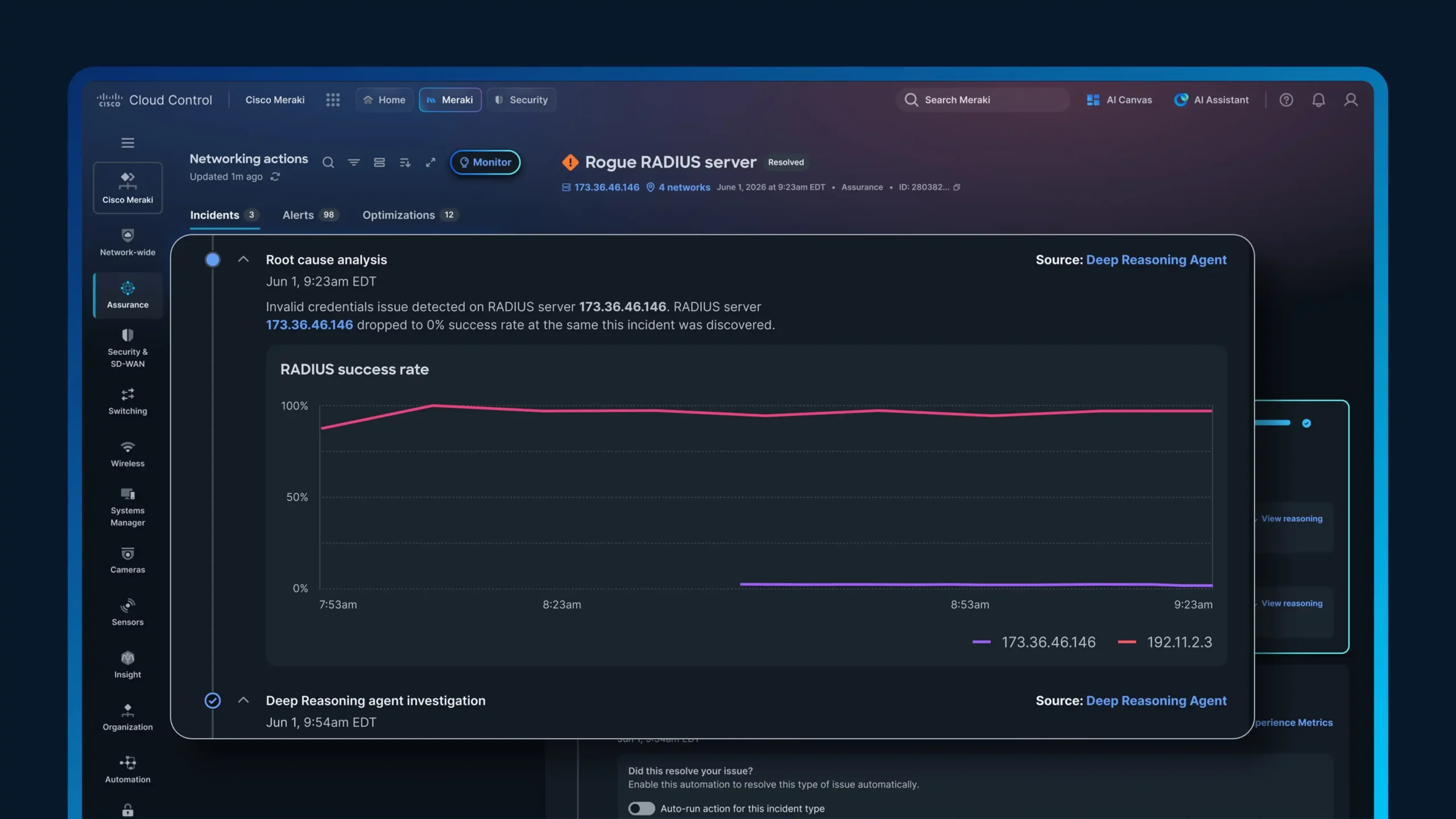Toggle purple 173.36.46.146 legend entry
Screen dimensions: 1456x819
pos(1034,642)
